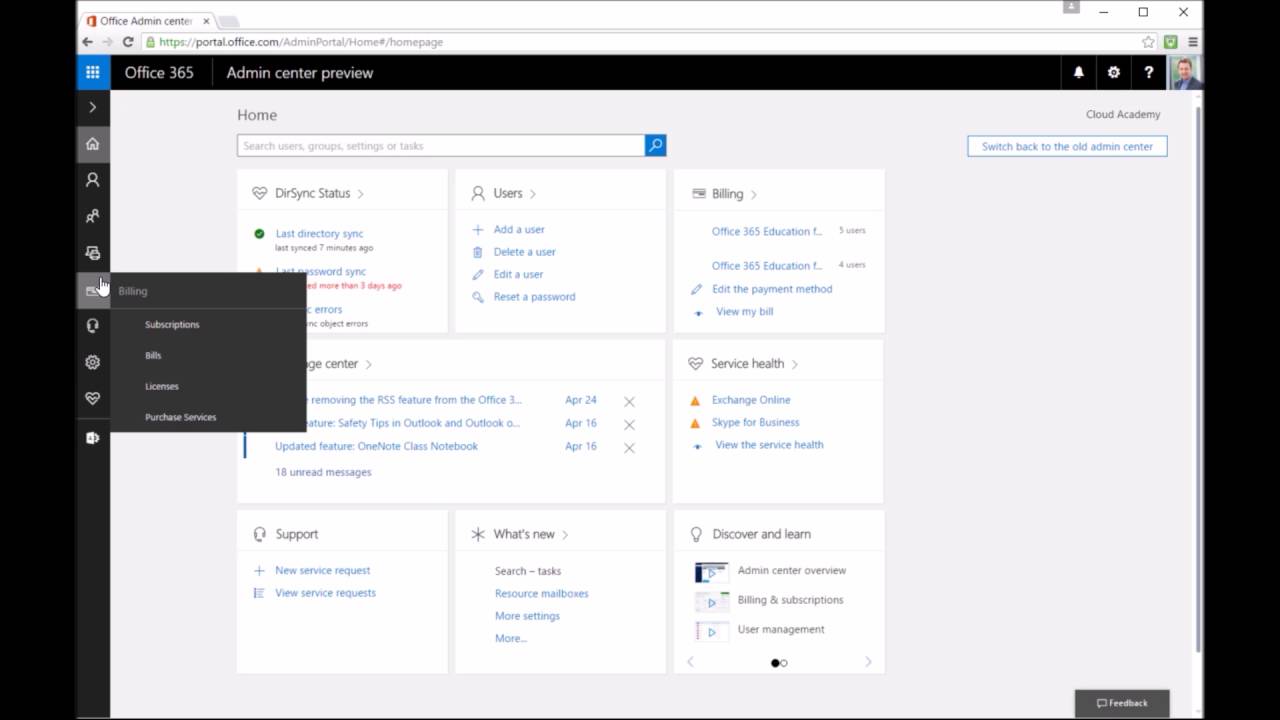
Task: Open Settings gear icon in sidebar
Action: pyautogui.click(x=93, y=362)
